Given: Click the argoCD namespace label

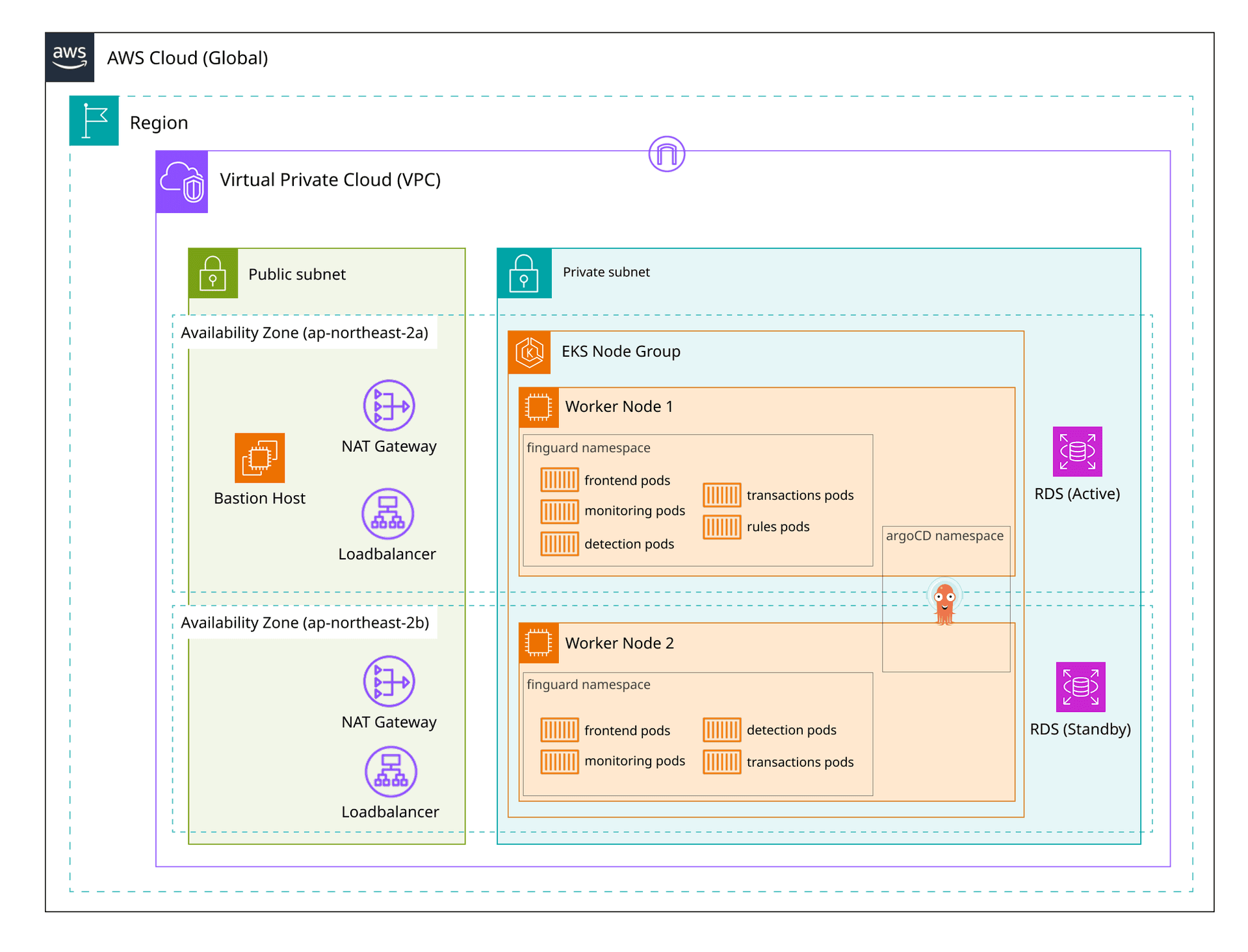Looking at the screenshot, I should coord(944,535).
